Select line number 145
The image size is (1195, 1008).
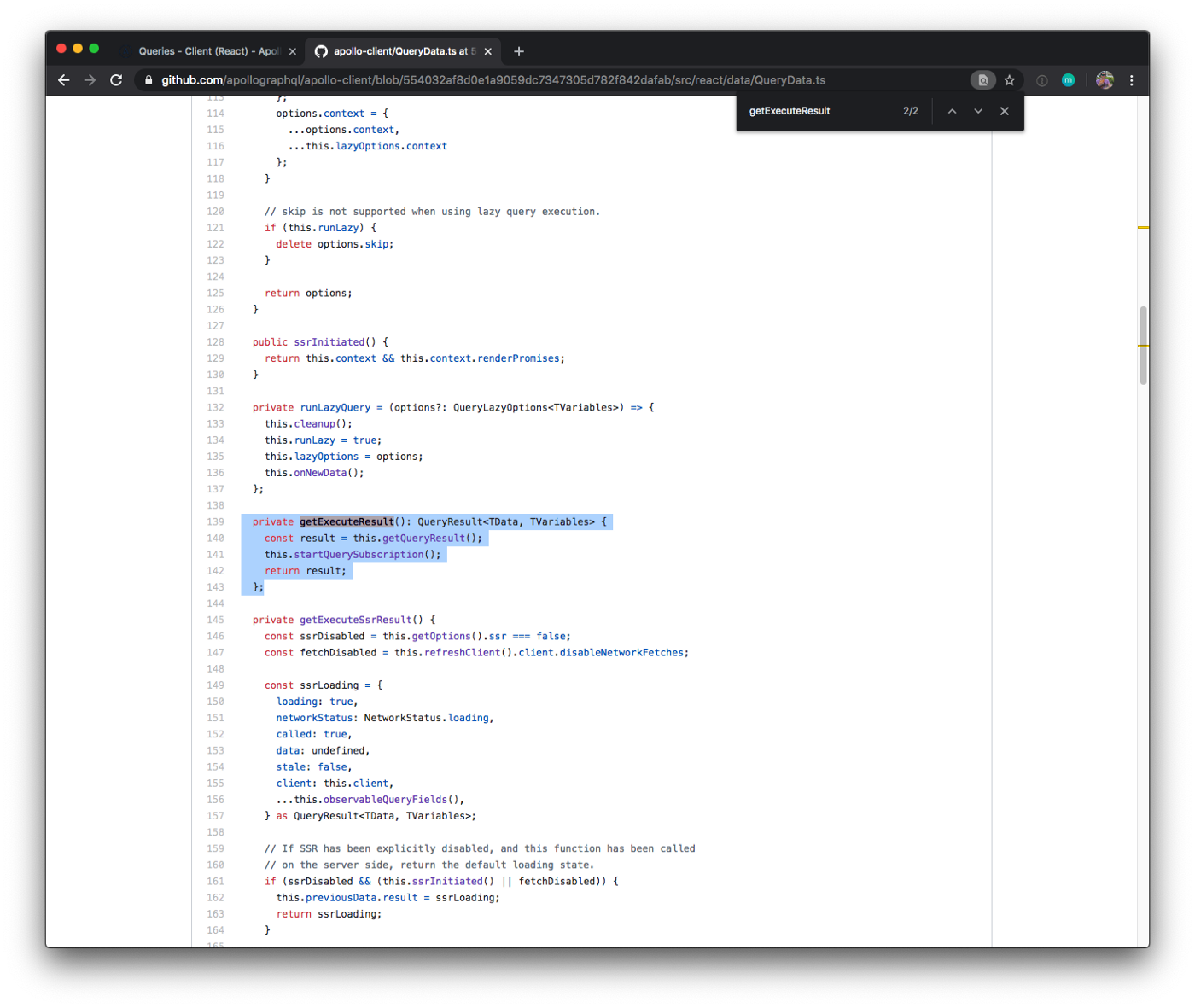(215, 620)
